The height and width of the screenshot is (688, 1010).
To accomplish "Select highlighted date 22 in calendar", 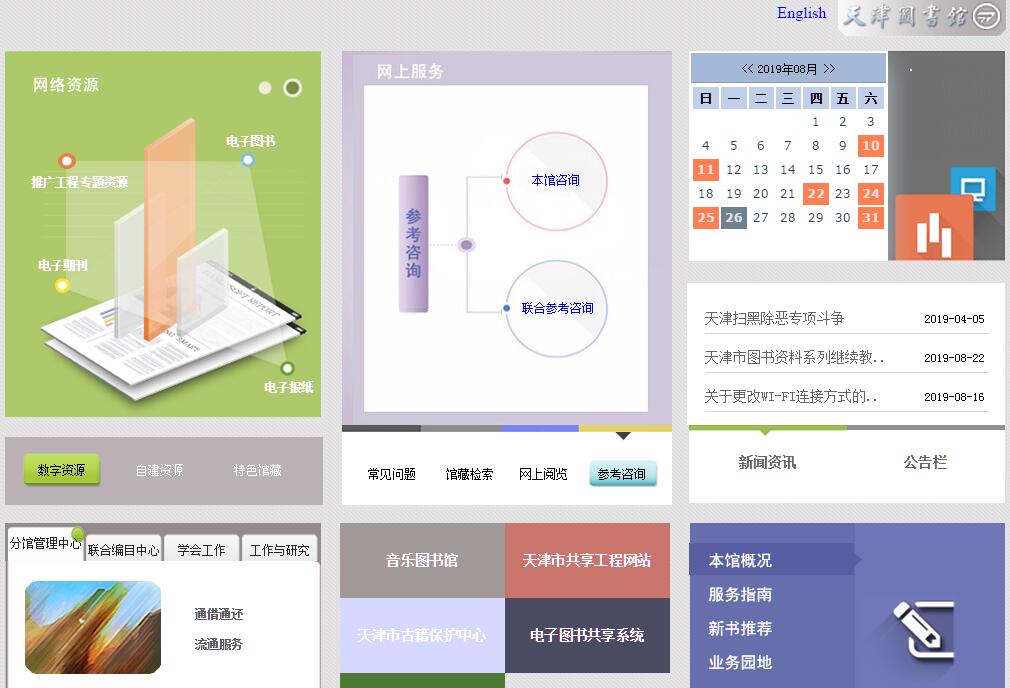I will 815,194.
